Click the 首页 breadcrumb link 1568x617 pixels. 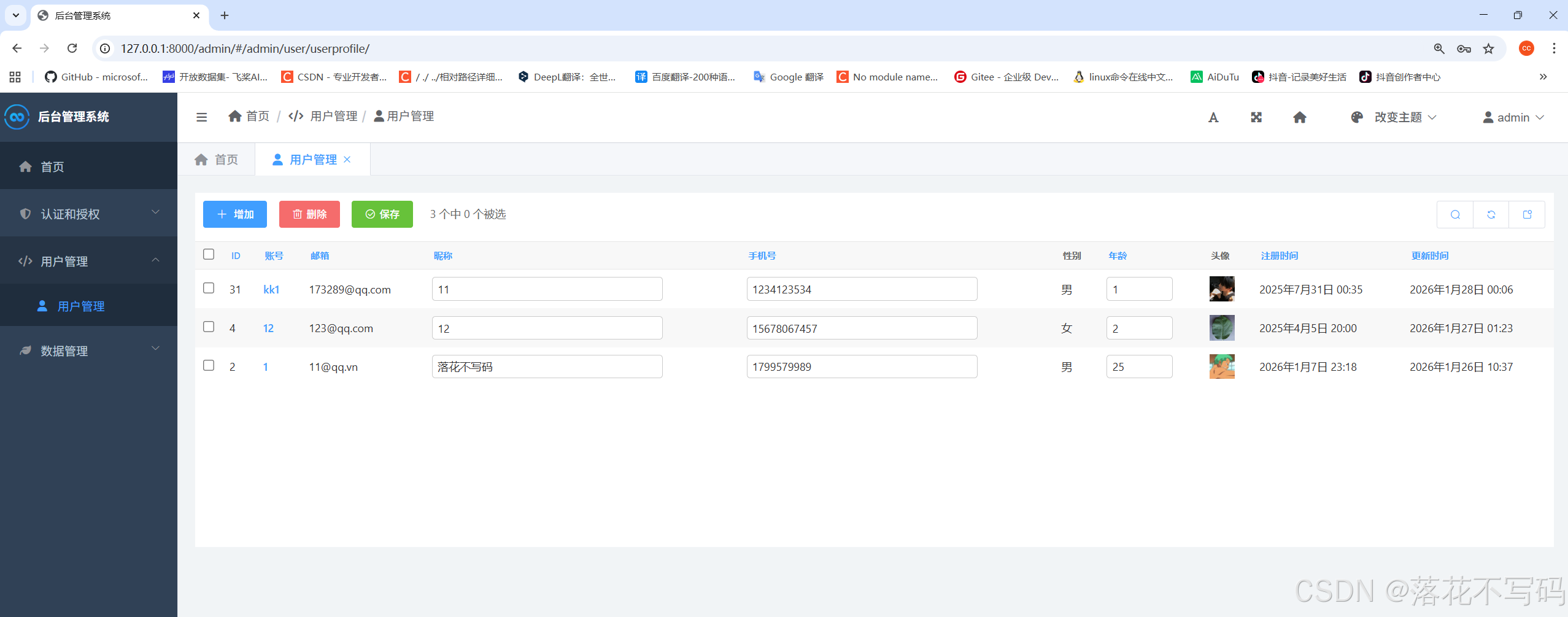pyautogui.click(x=249, y=116)
